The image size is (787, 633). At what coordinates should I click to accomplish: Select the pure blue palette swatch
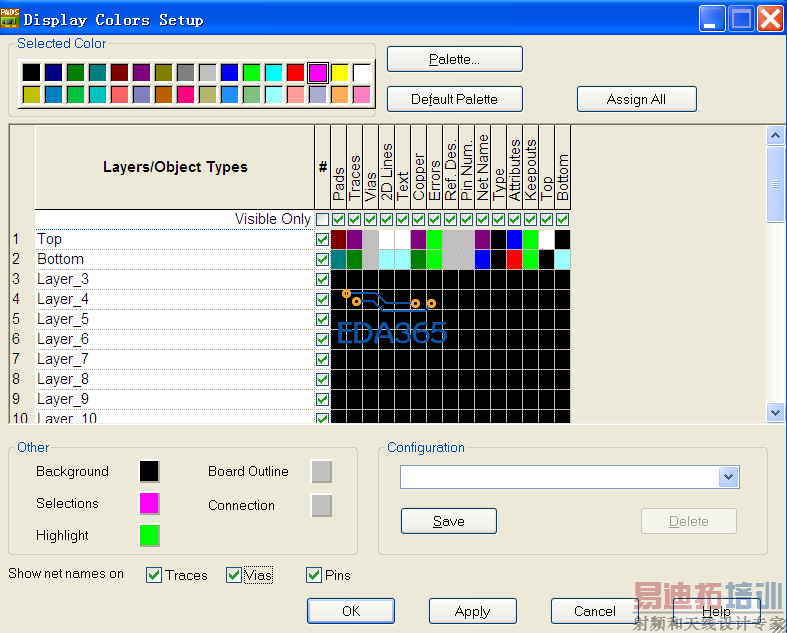[x=229, y=73]
